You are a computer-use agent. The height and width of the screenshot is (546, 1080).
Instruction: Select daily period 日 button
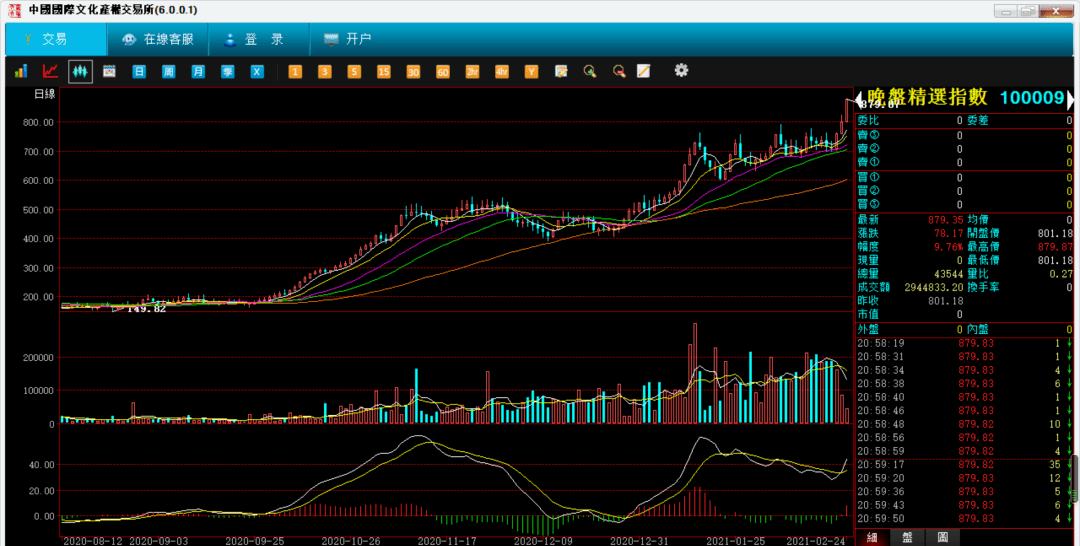139,72
